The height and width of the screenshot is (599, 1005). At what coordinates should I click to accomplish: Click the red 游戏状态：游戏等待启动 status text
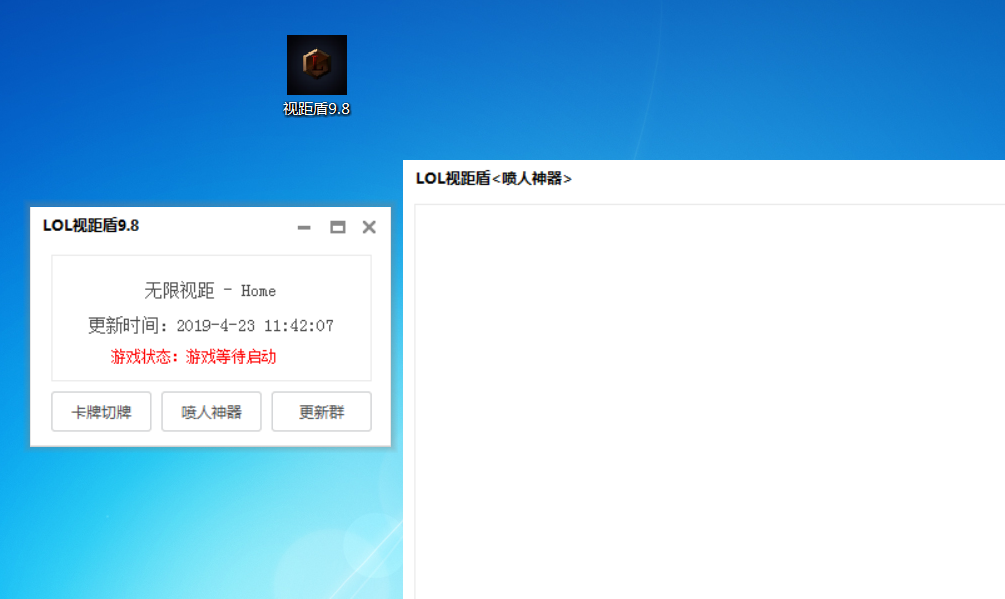pos(194,357)
